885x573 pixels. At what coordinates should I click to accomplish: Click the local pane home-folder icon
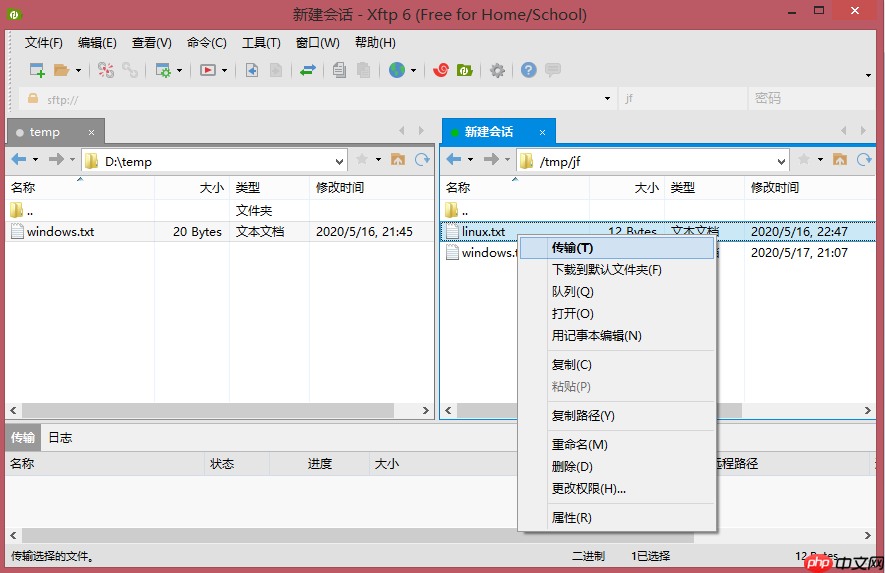tap(398, 160)
